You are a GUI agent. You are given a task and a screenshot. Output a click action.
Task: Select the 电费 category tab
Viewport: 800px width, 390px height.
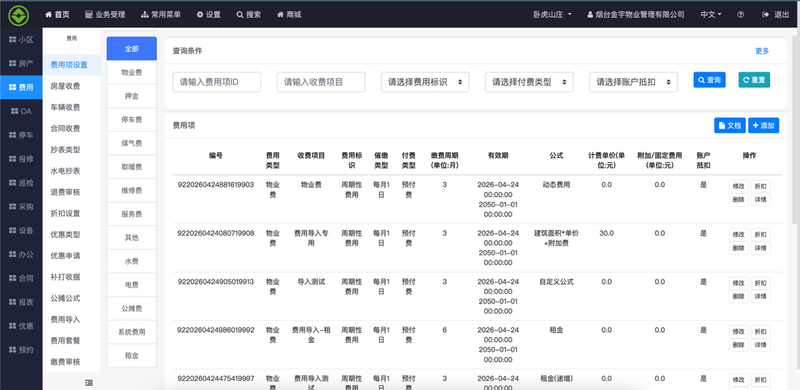(132, 285)
